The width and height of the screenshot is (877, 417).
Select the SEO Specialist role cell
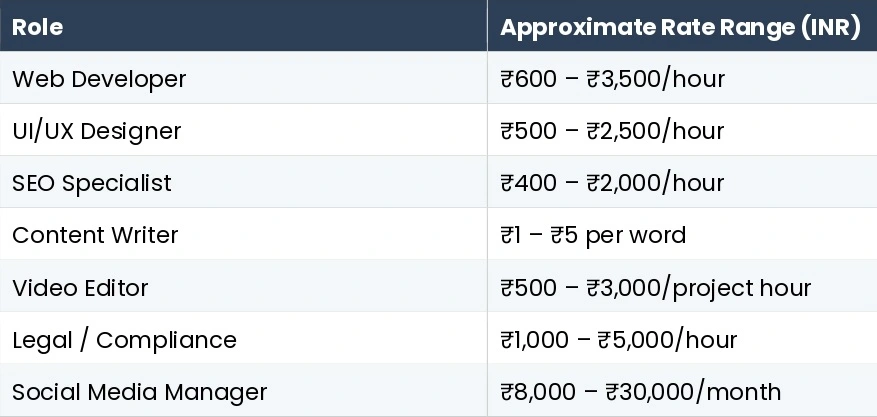(x=91, y=183)
